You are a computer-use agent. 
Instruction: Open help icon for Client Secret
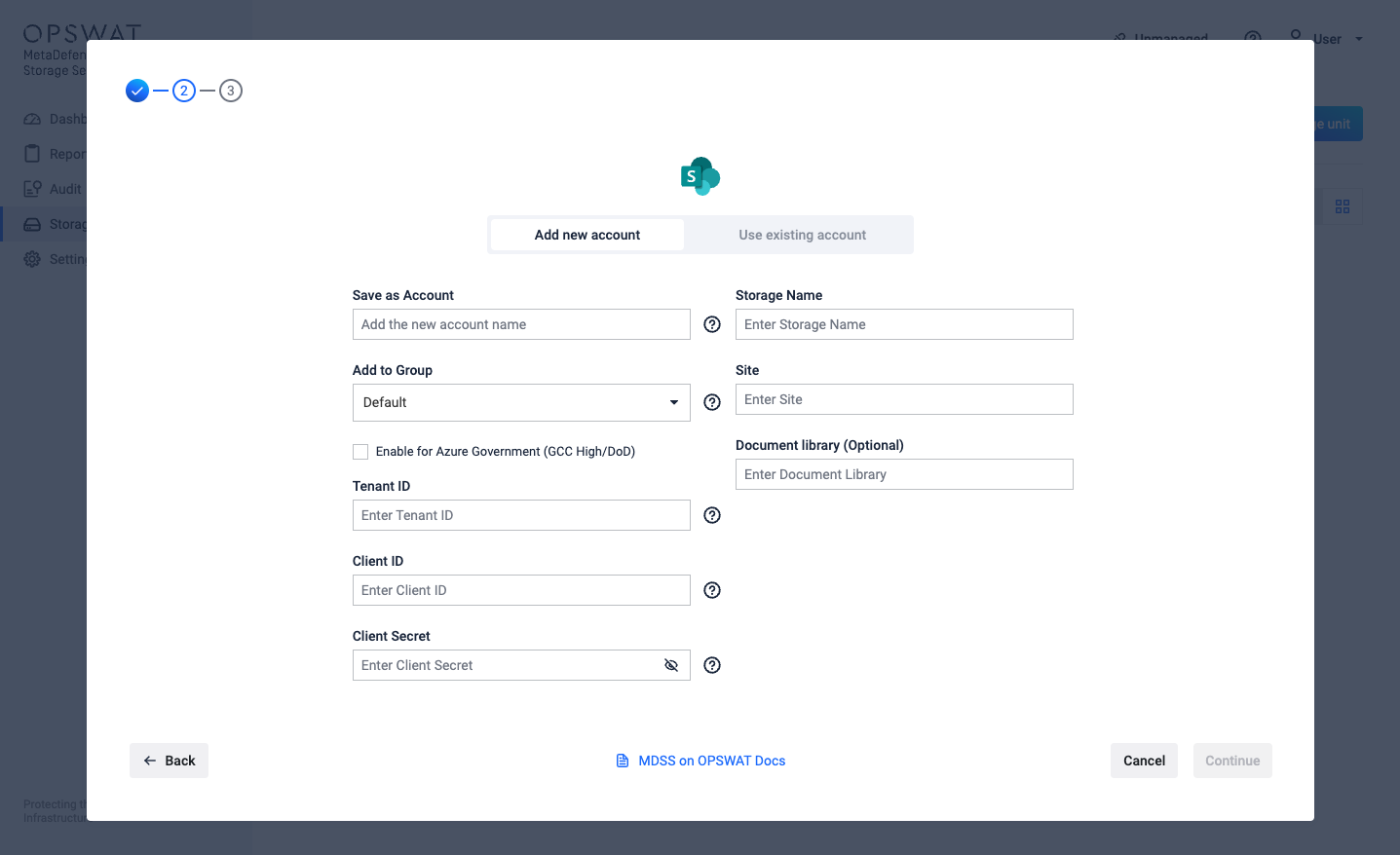point(712,665)
